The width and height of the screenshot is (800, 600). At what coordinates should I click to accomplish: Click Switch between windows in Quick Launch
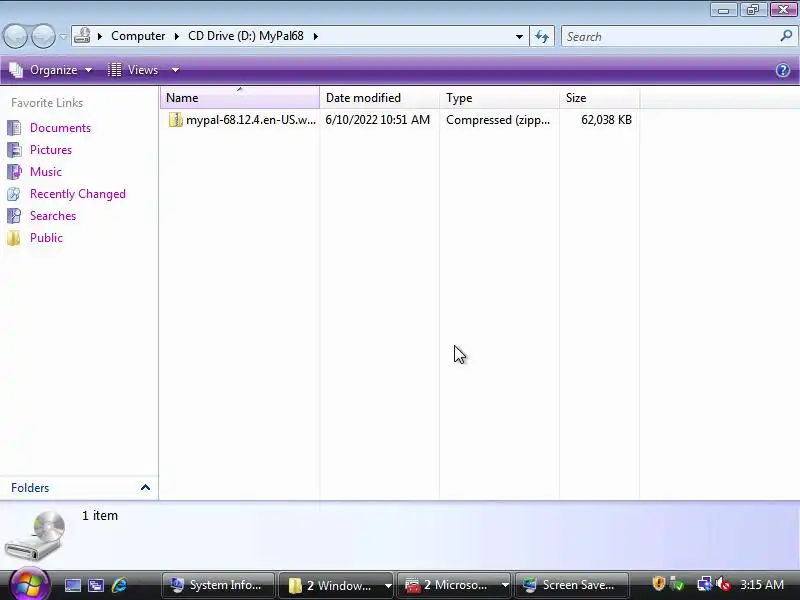click(96, 585)
